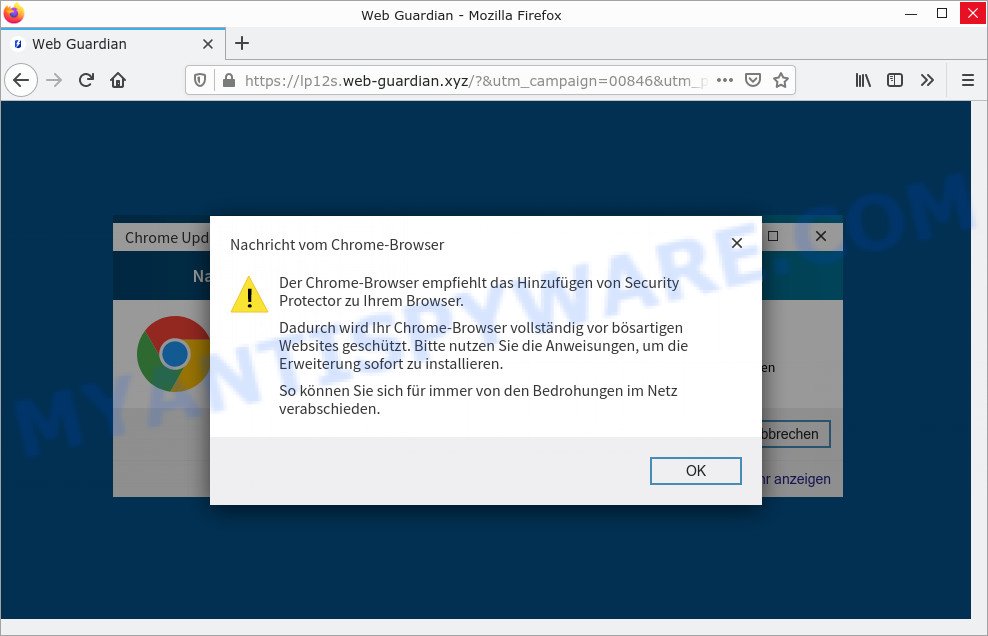Toggle the Firefox sidebar view
This screenshot has width=988, height=636.
click(x=895, y=80)
